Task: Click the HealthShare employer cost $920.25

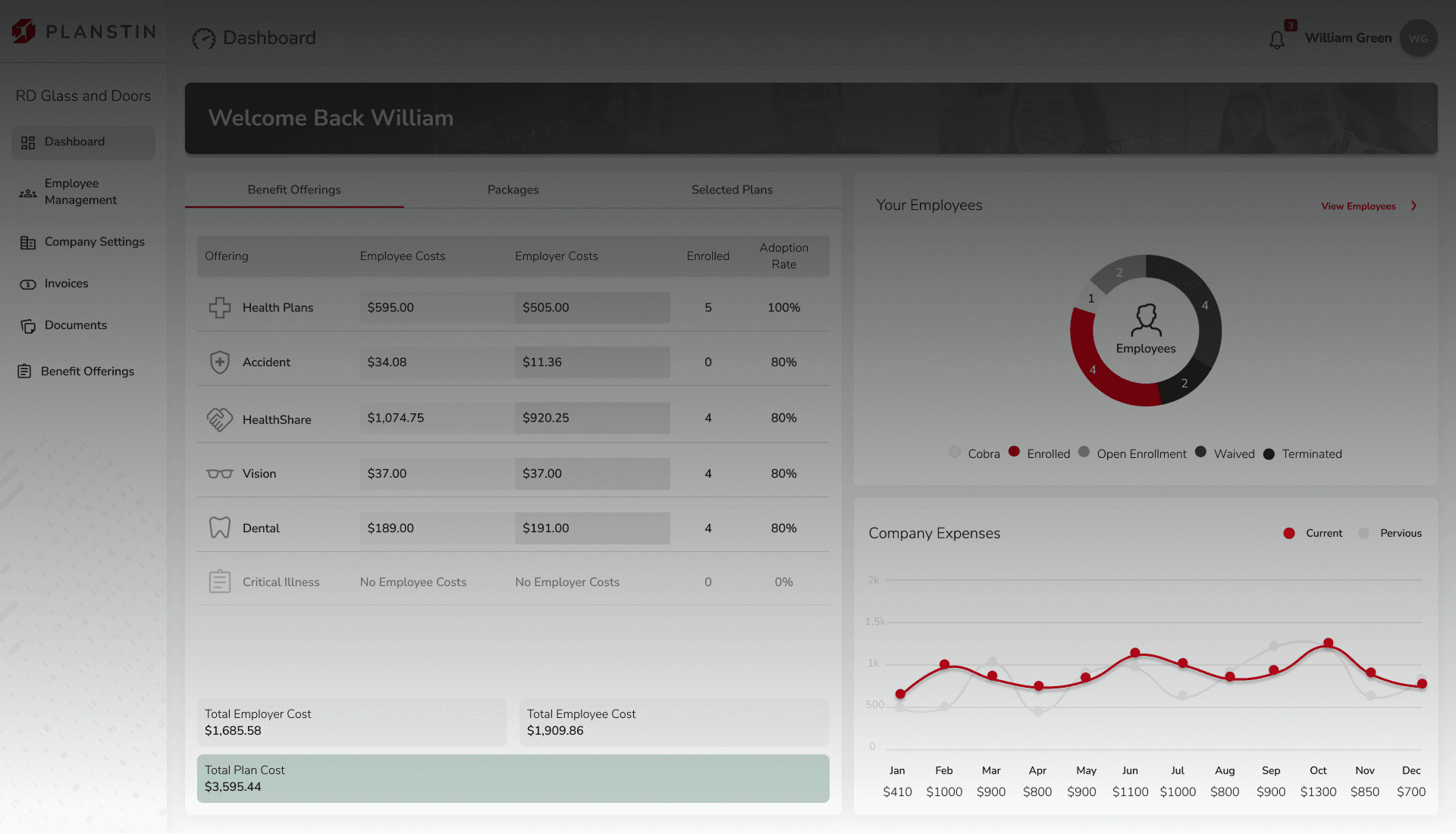Action: point(592,418)
